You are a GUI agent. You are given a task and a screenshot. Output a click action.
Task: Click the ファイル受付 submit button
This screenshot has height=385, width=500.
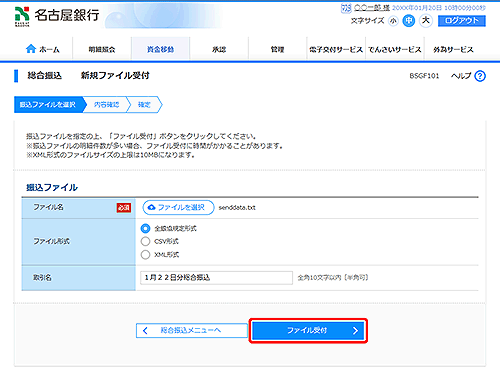pos(308,331)
